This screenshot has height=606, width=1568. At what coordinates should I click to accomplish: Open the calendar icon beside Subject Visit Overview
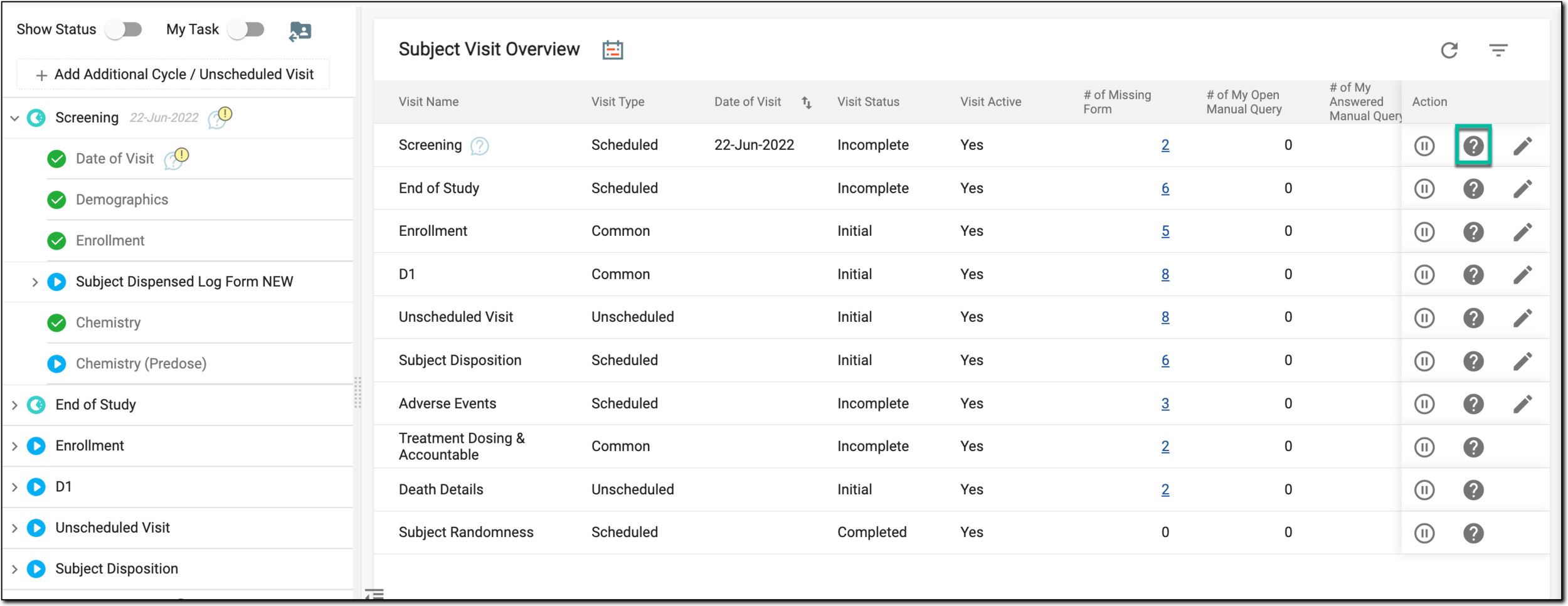coord(612,50)
